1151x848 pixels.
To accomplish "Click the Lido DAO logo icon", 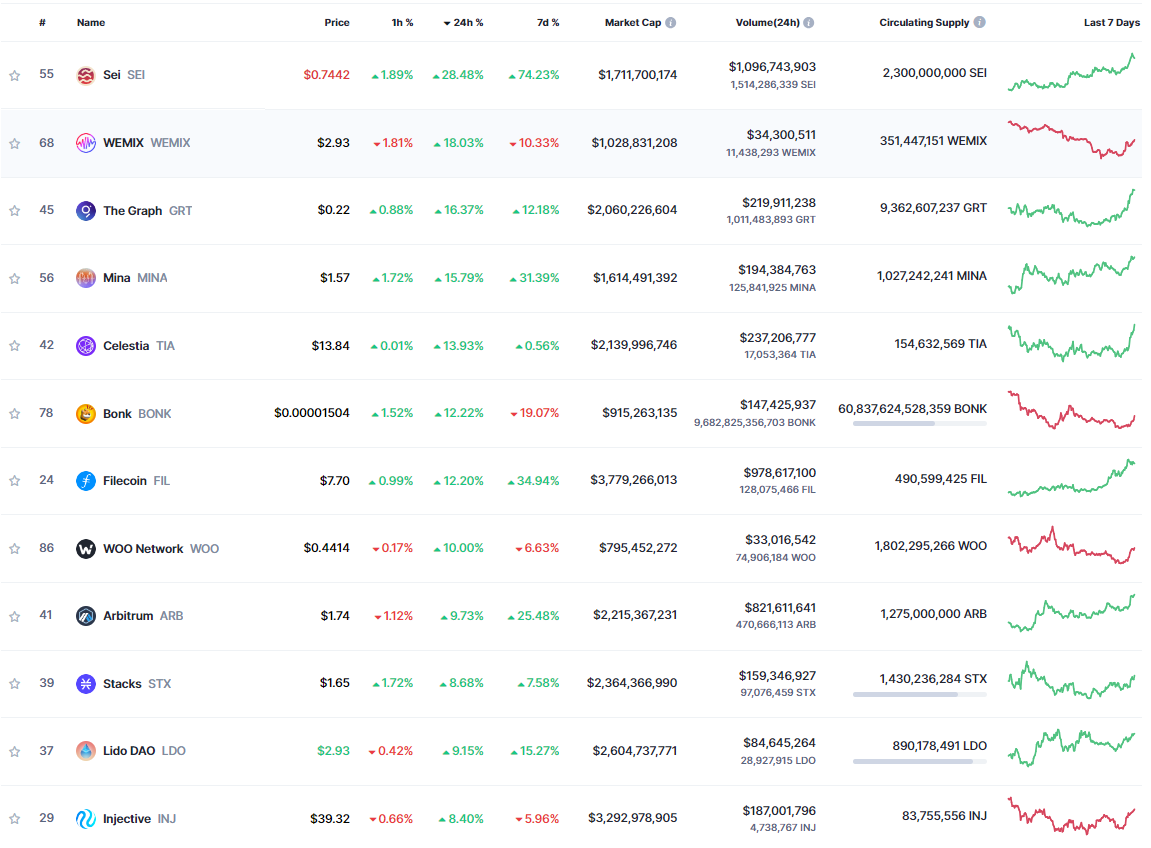I will (x=86, y=751).
